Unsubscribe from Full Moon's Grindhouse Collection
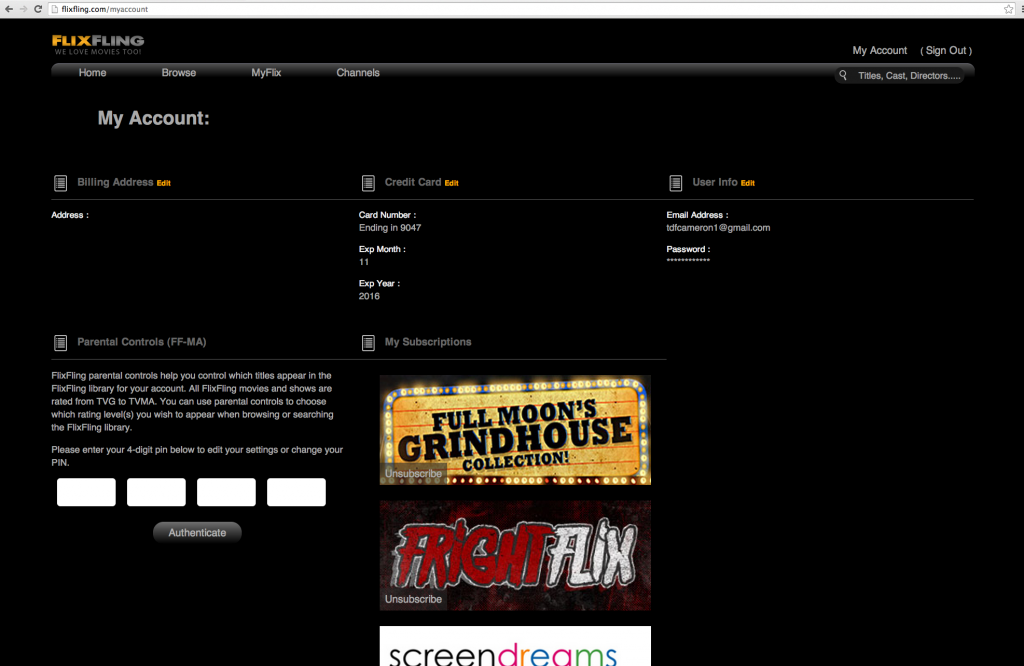This screenshot has width=1024, height=666. point(413,473)
